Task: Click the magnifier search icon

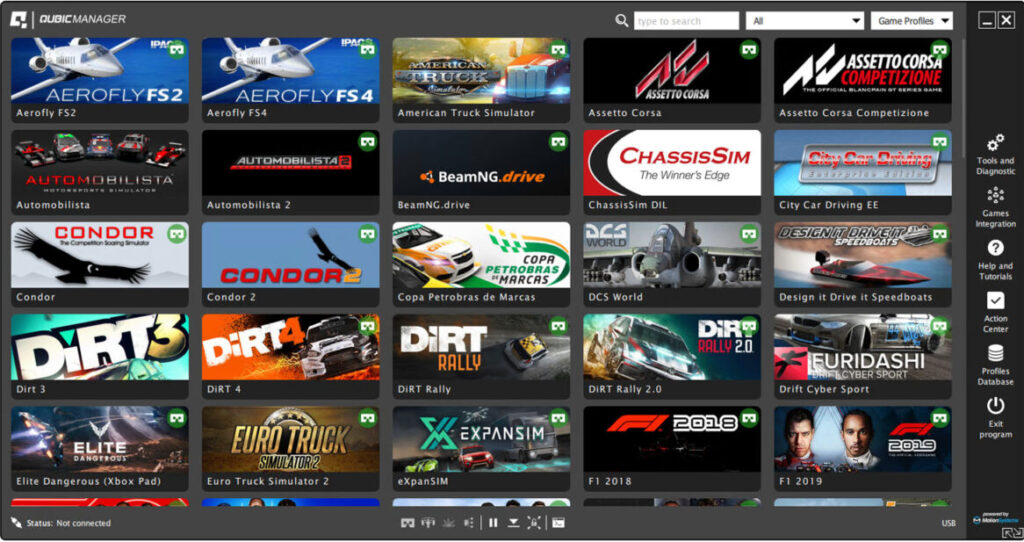Action: (622, 20)
